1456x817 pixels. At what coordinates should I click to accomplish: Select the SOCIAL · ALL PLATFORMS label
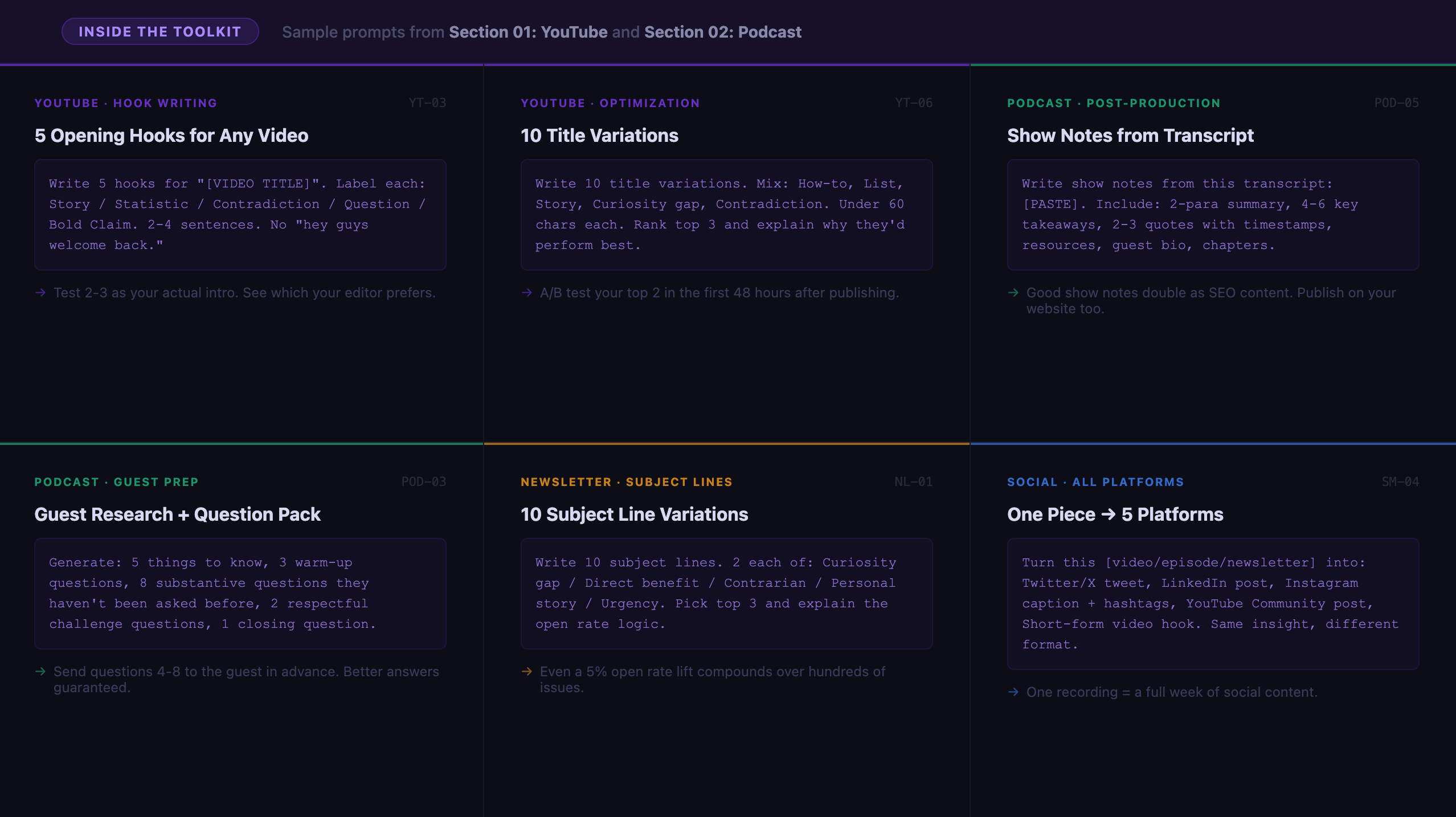tap(1095, 481)
